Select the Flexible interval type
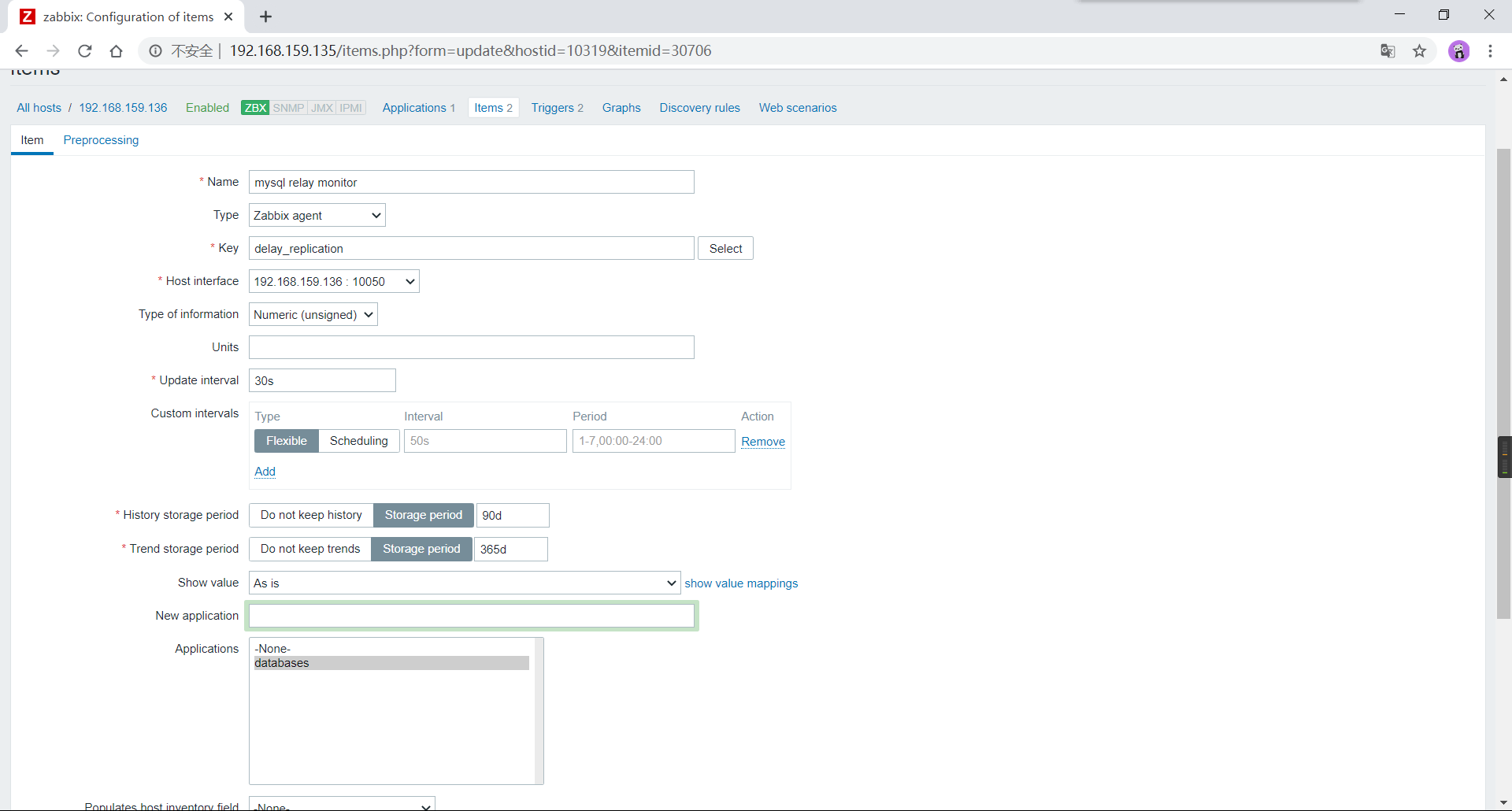The height and width of the screenshot is (811, 1512). point(287,441)
